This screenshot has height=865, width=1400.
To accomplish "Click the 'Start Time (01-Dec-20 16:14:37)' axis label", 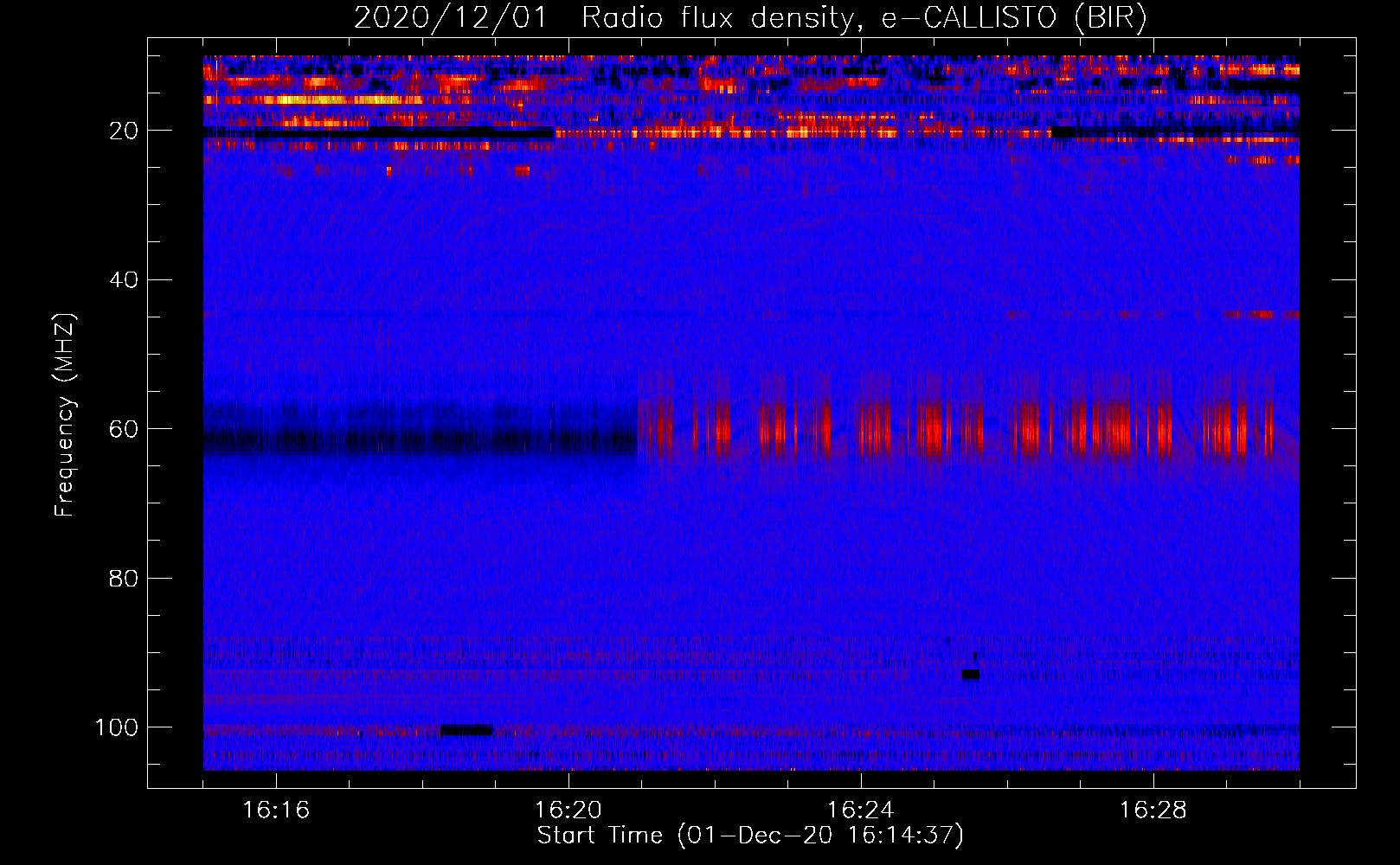I will point(750,836).
